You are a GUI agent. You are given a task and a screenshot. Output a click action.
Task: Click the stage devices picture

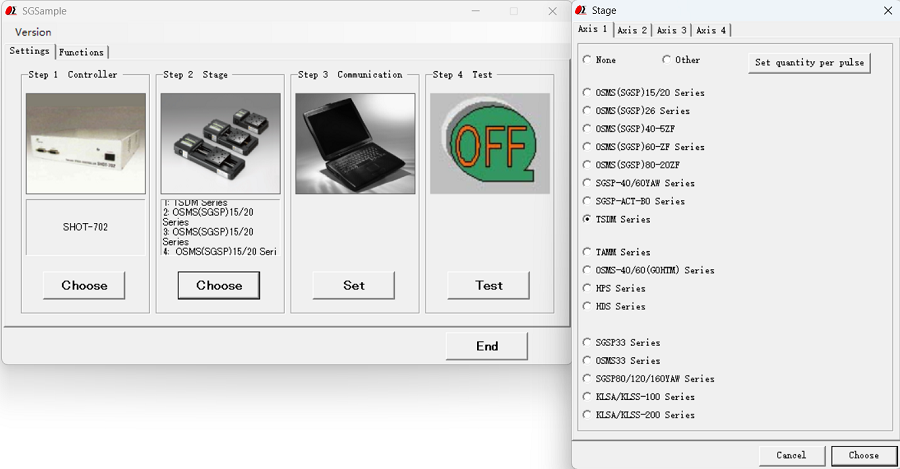pyautogui.click(x=220, y=143)
